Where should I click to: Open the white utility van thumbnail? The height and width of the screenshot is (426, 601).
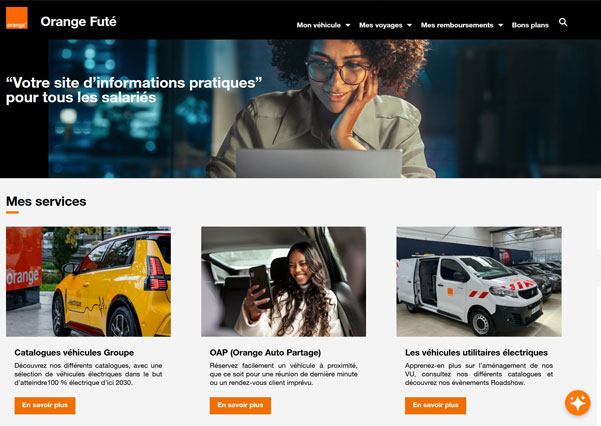point(479,281)
